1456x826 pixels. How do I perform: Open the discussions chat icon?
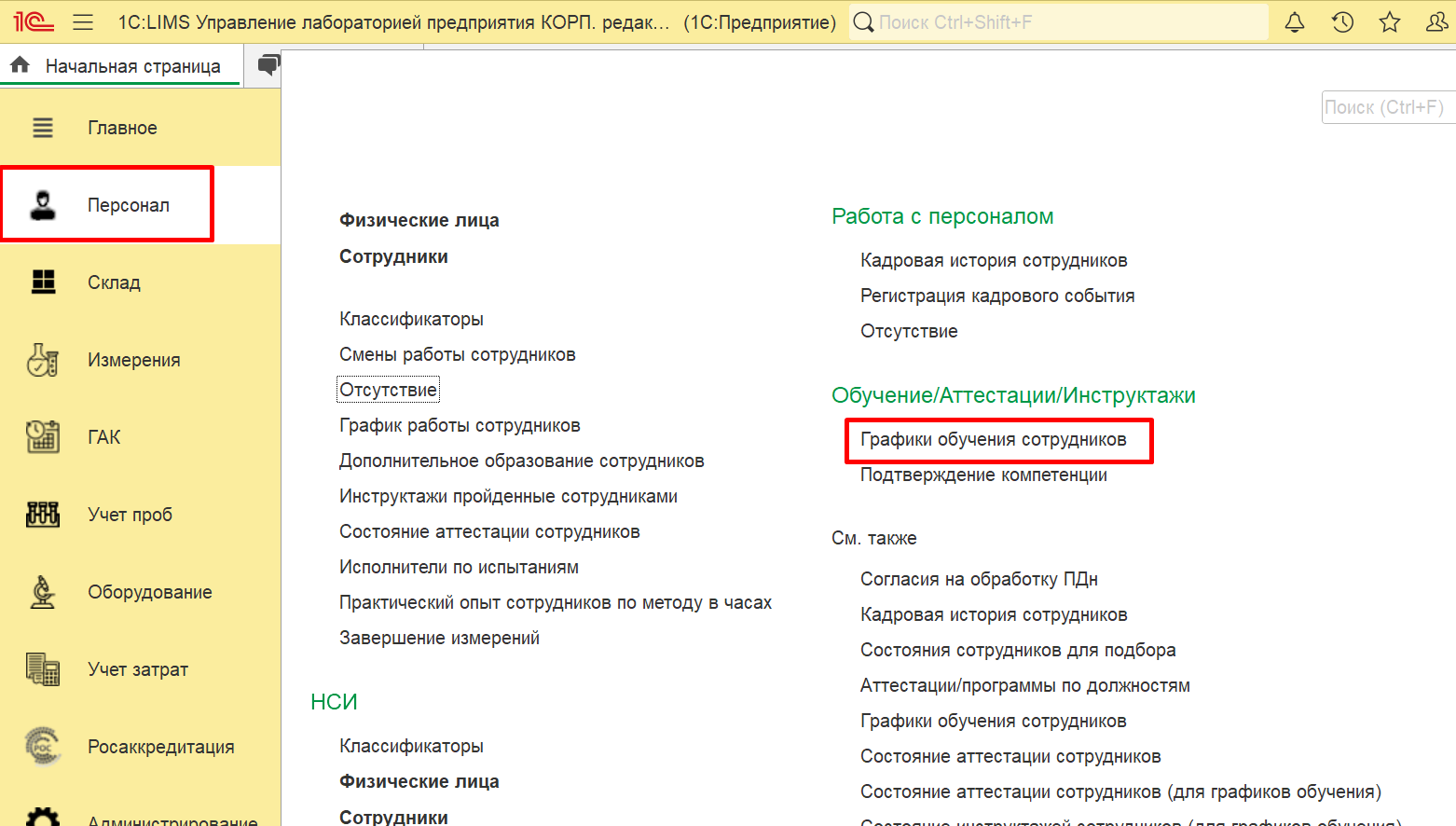[x=268, y=65]
